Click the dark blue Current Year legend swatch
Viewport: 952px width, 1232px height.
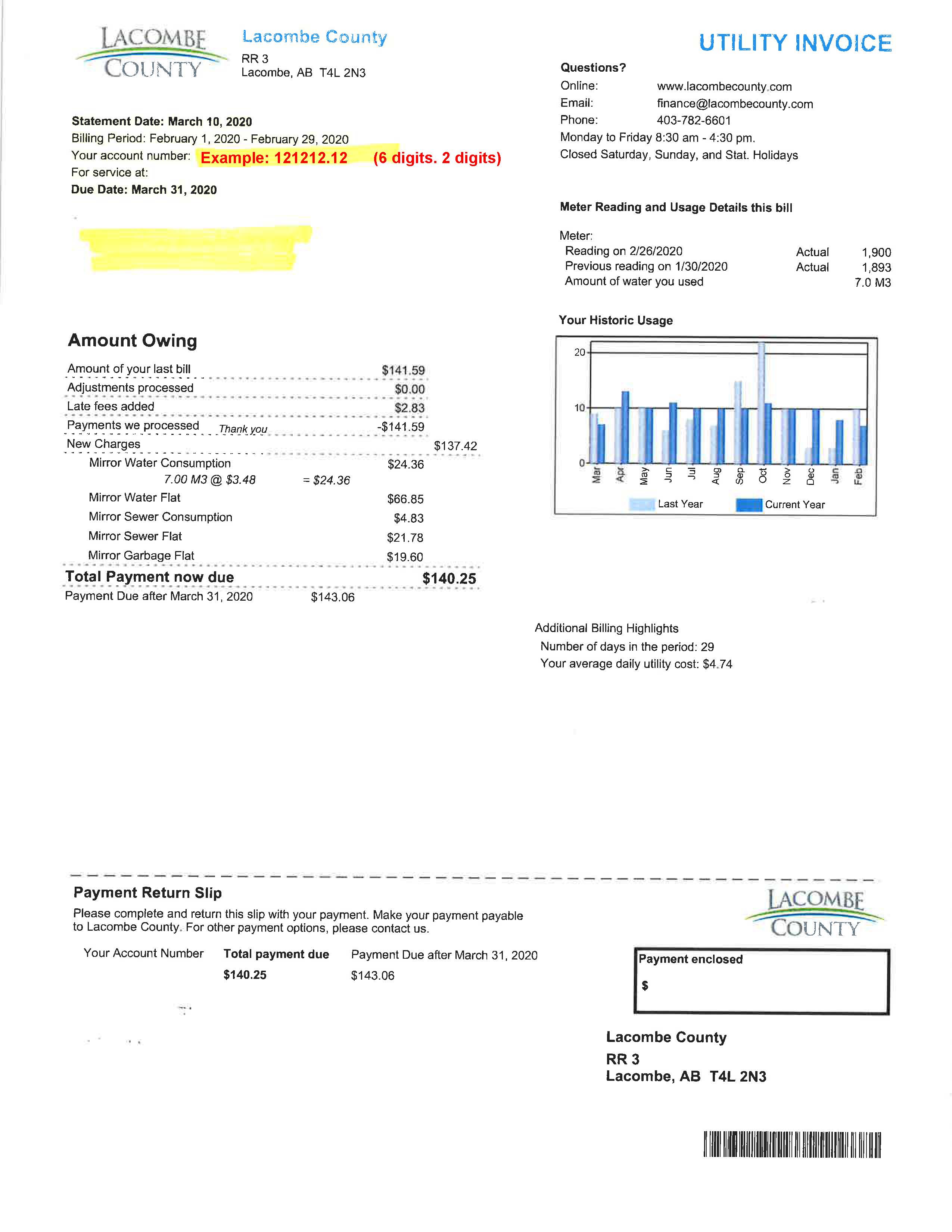click(749, 505)
